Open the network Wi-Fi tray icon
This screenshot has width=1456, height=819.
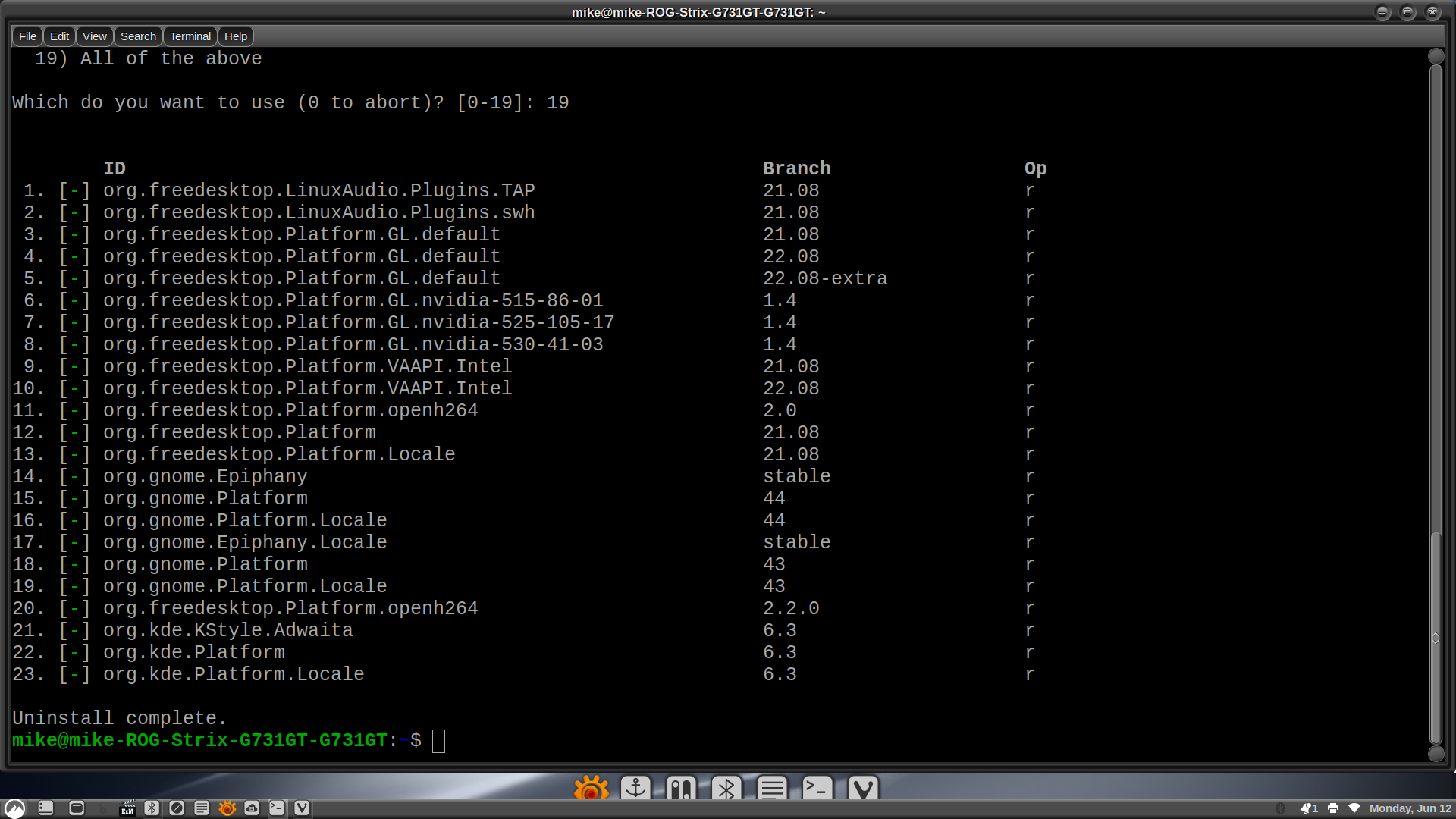[x=1354, y=808]
